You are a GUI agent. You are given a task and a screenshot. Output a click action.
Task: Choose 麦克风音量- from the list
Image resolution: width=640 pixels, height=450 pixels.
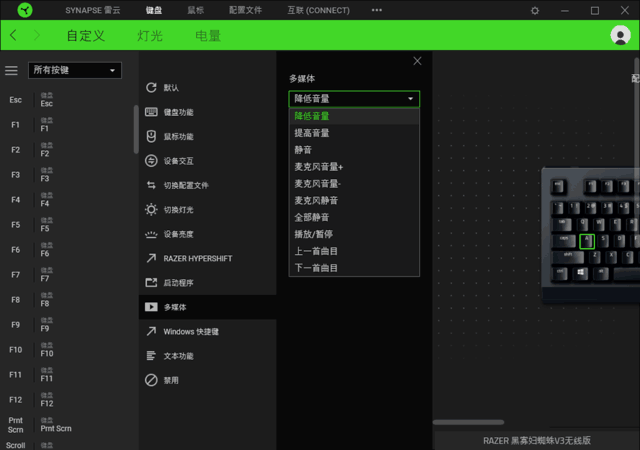(354, 184)
